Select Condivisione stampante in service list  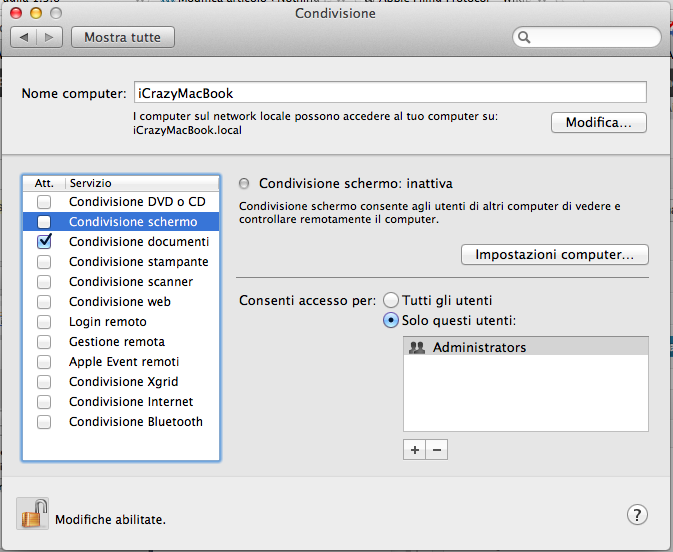(x=138, y=262)
